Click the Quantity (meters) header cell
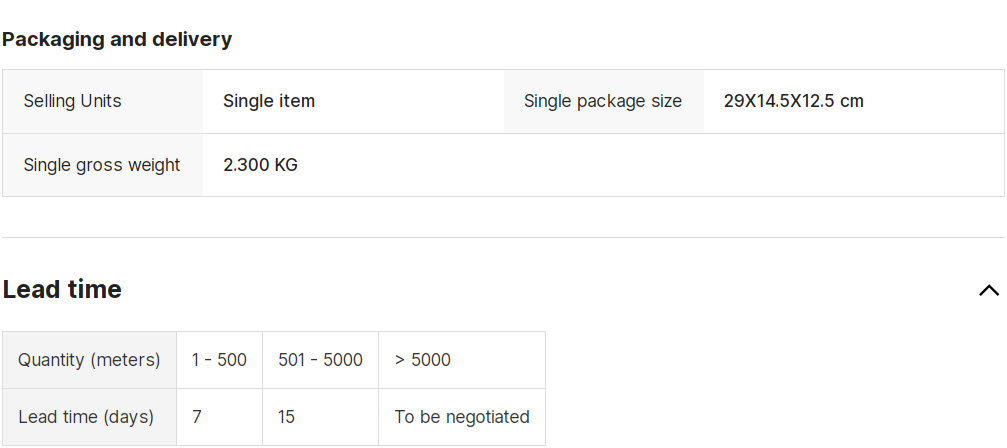The image size is (1007, 448). [x=89, y=360]
